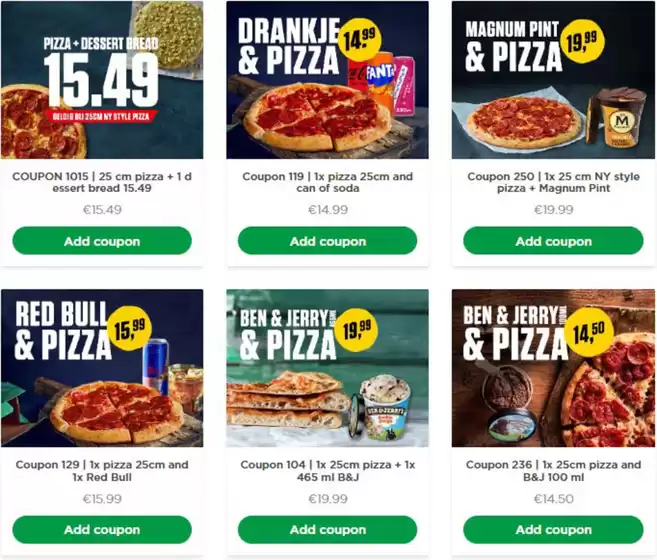Click the Coupon 119 title text
657x560 pixels.
[328, 182]
